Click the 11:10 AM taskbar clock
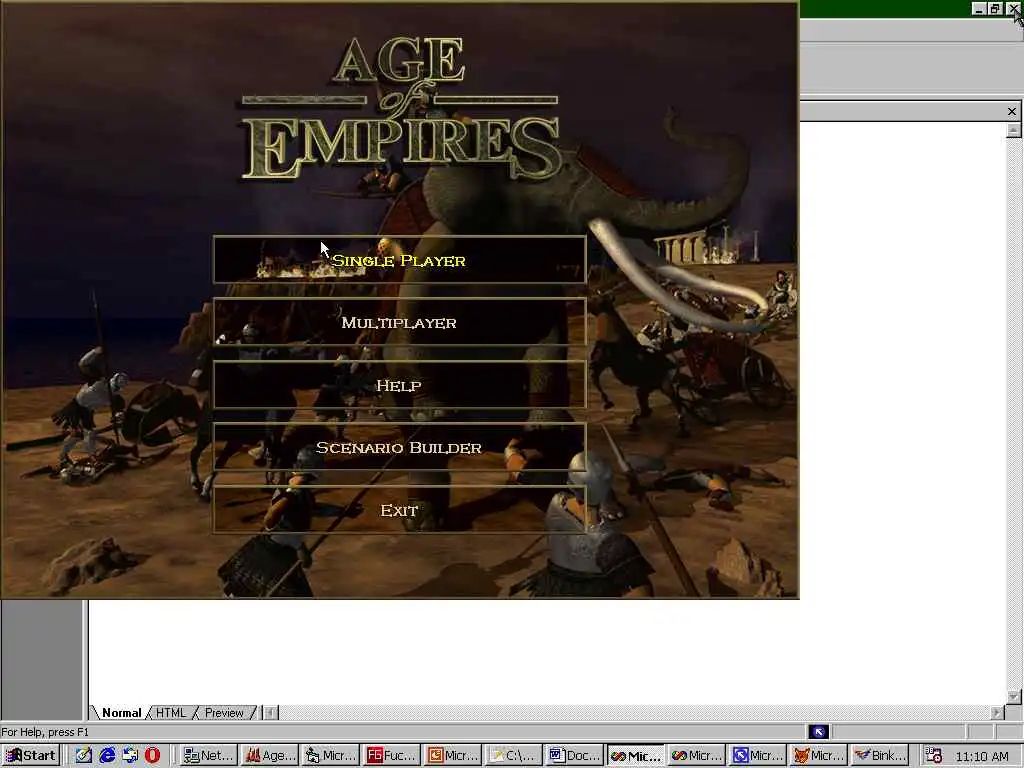Viewport: 1024px width, 768px height. (x=982, y=756)
